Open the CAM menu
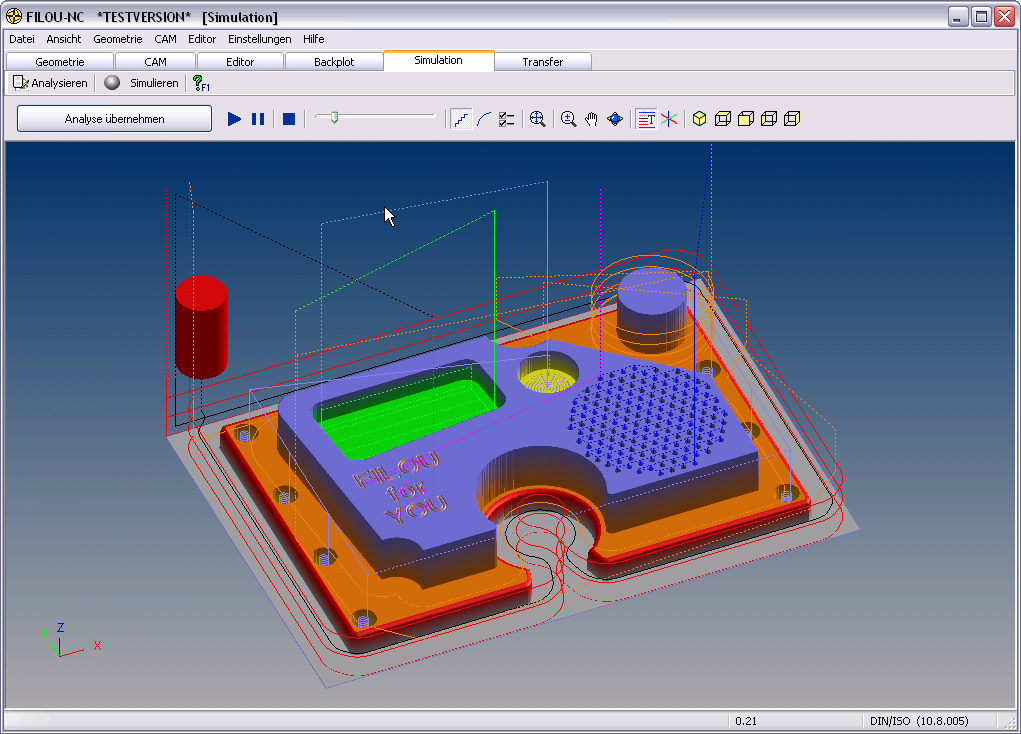Image resolution: width=1021 pixels, height=734 pixels. [x=165, y=39]
